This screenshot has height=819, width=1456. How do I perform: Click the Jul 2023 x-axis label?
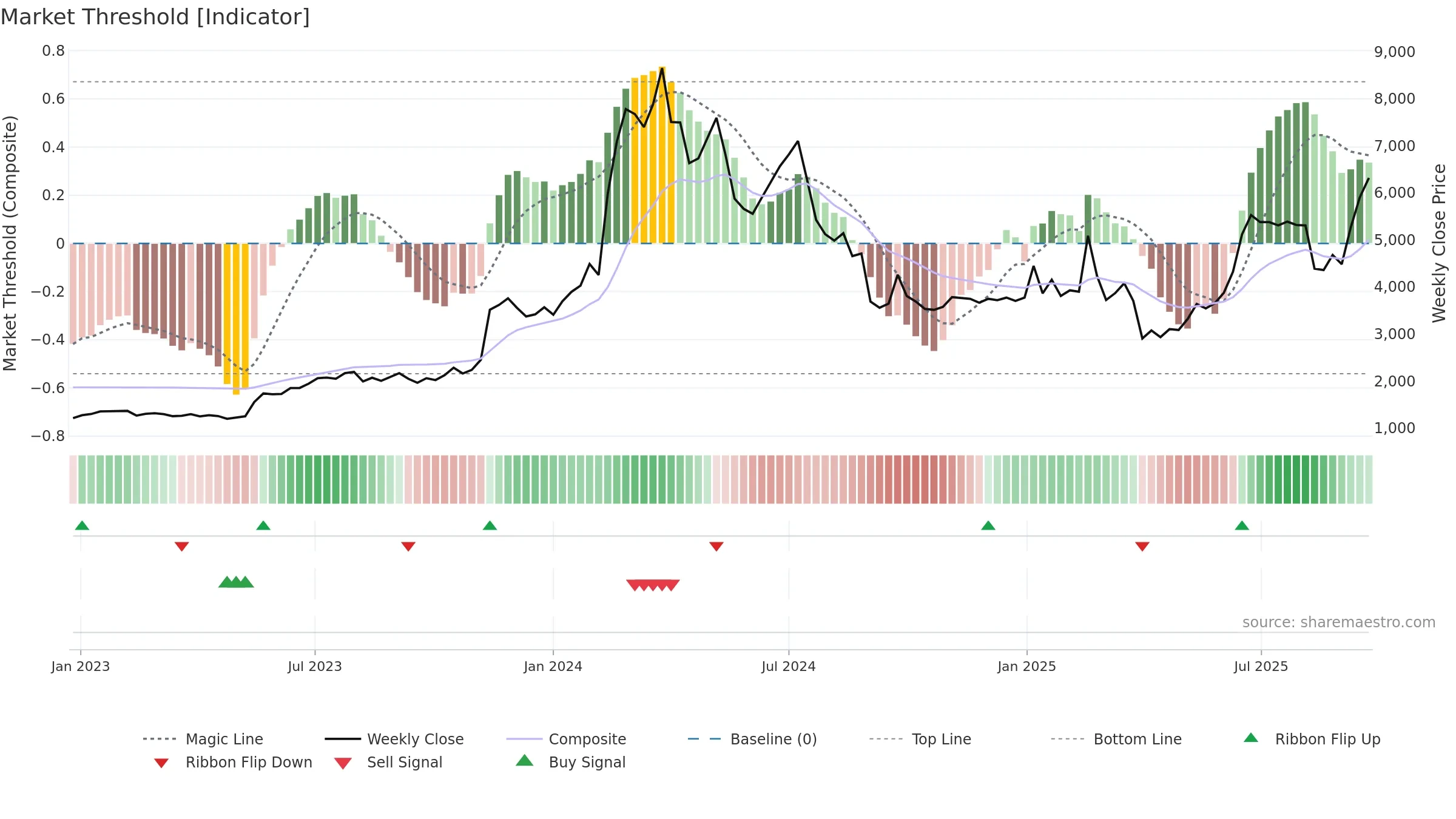click(x=315, y=667)
